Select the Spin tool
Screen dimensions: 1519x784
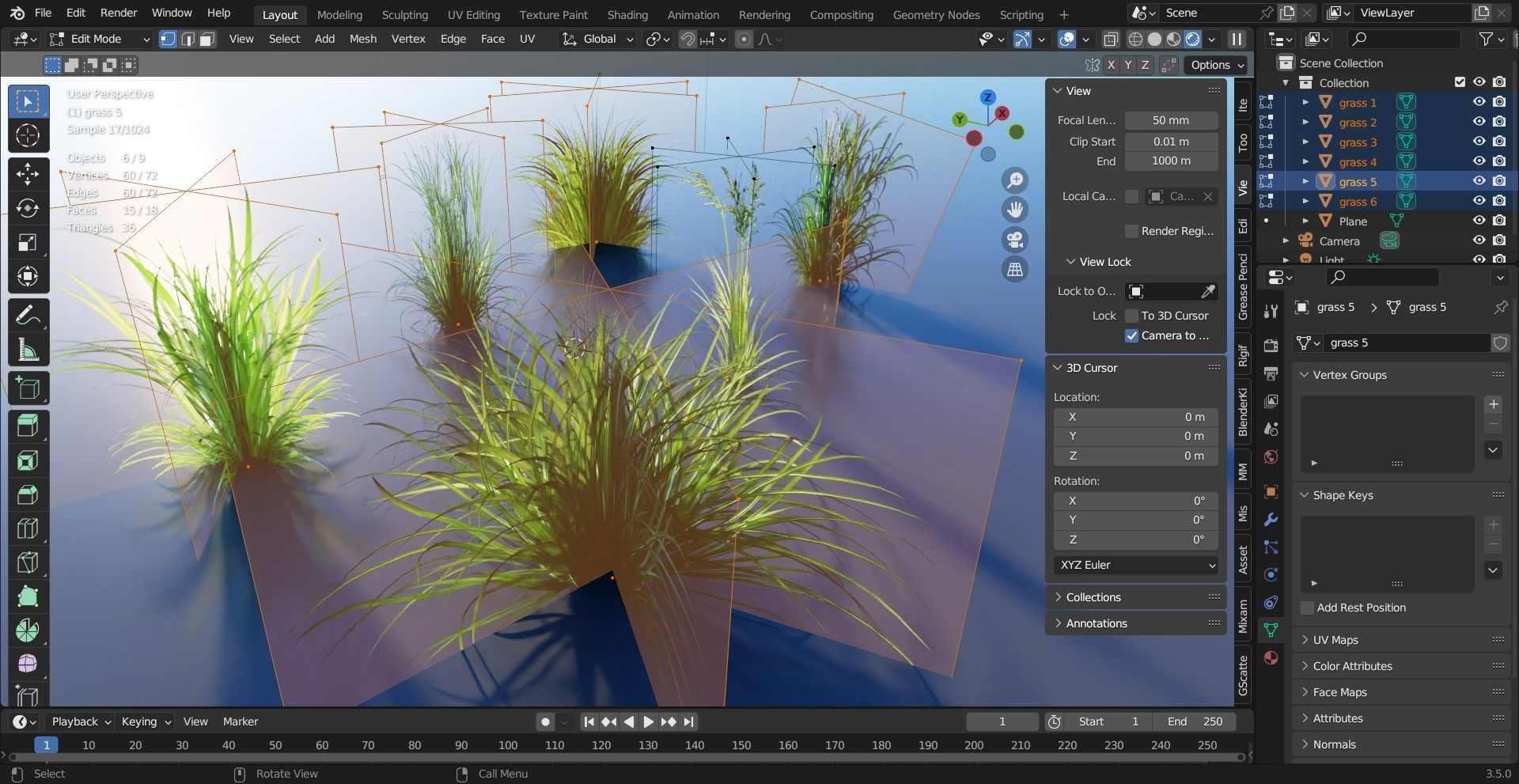click(28, 631)
